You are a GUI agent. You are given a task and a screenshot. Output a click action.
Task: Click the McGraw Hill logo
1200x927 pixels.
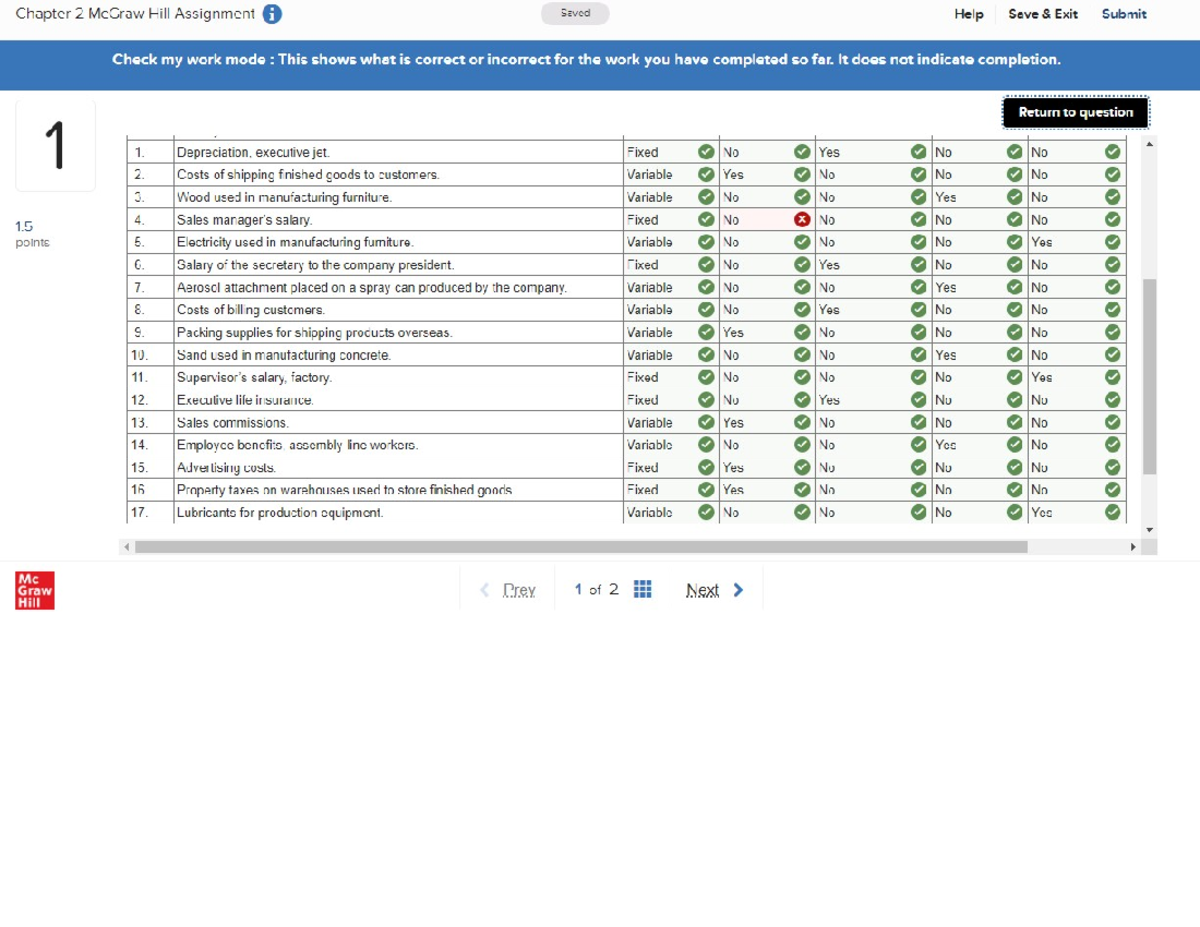tap(35, 591)
